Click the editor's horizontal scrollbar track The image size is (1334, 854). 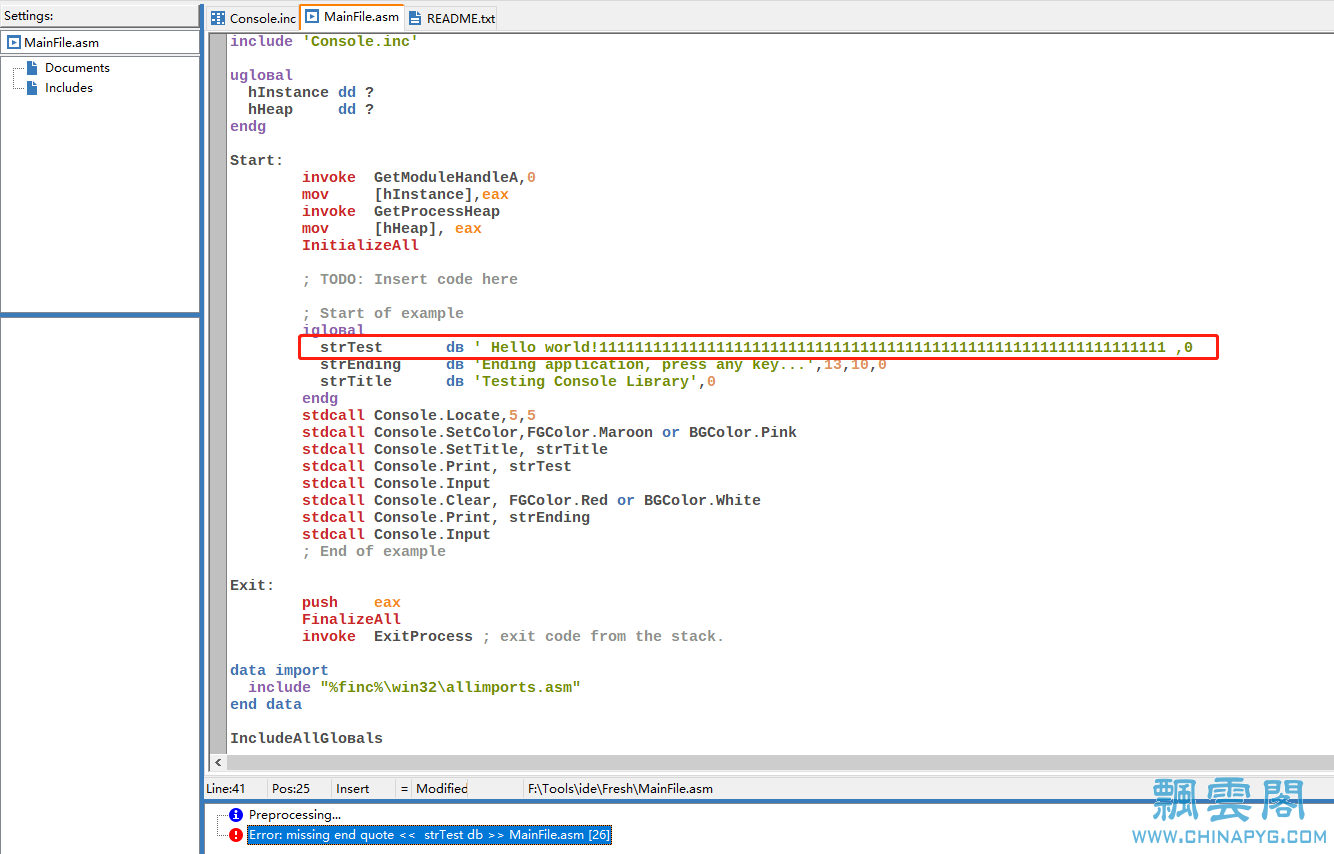780,763
